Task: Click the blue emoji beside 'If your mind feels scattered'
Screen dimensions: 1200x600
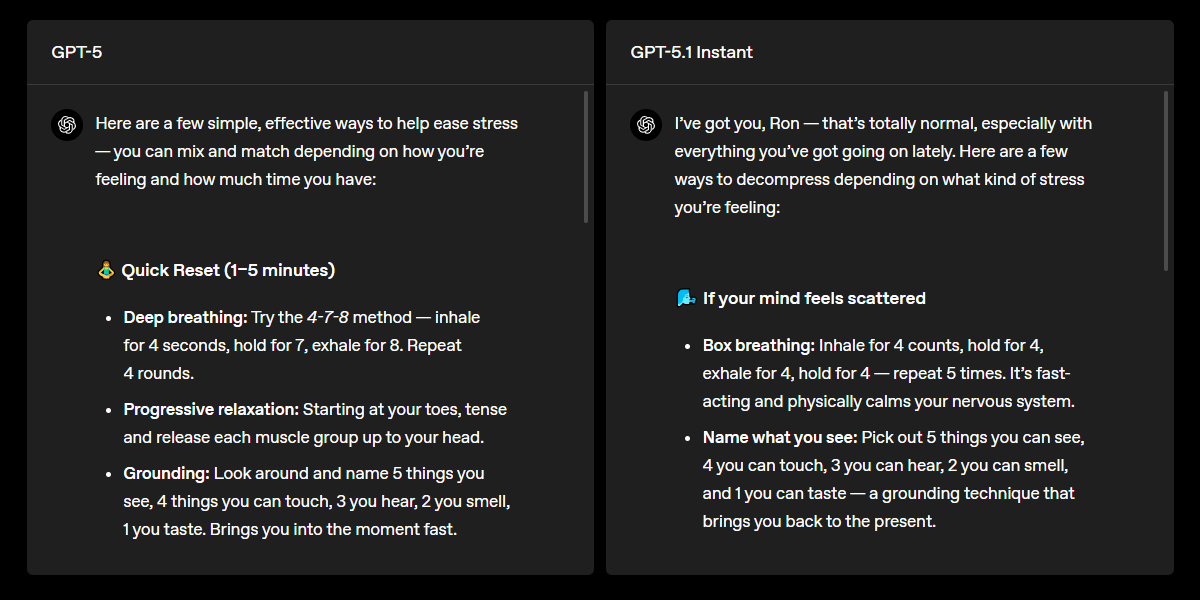Action: pyautogui.click(x=685, y=298)
